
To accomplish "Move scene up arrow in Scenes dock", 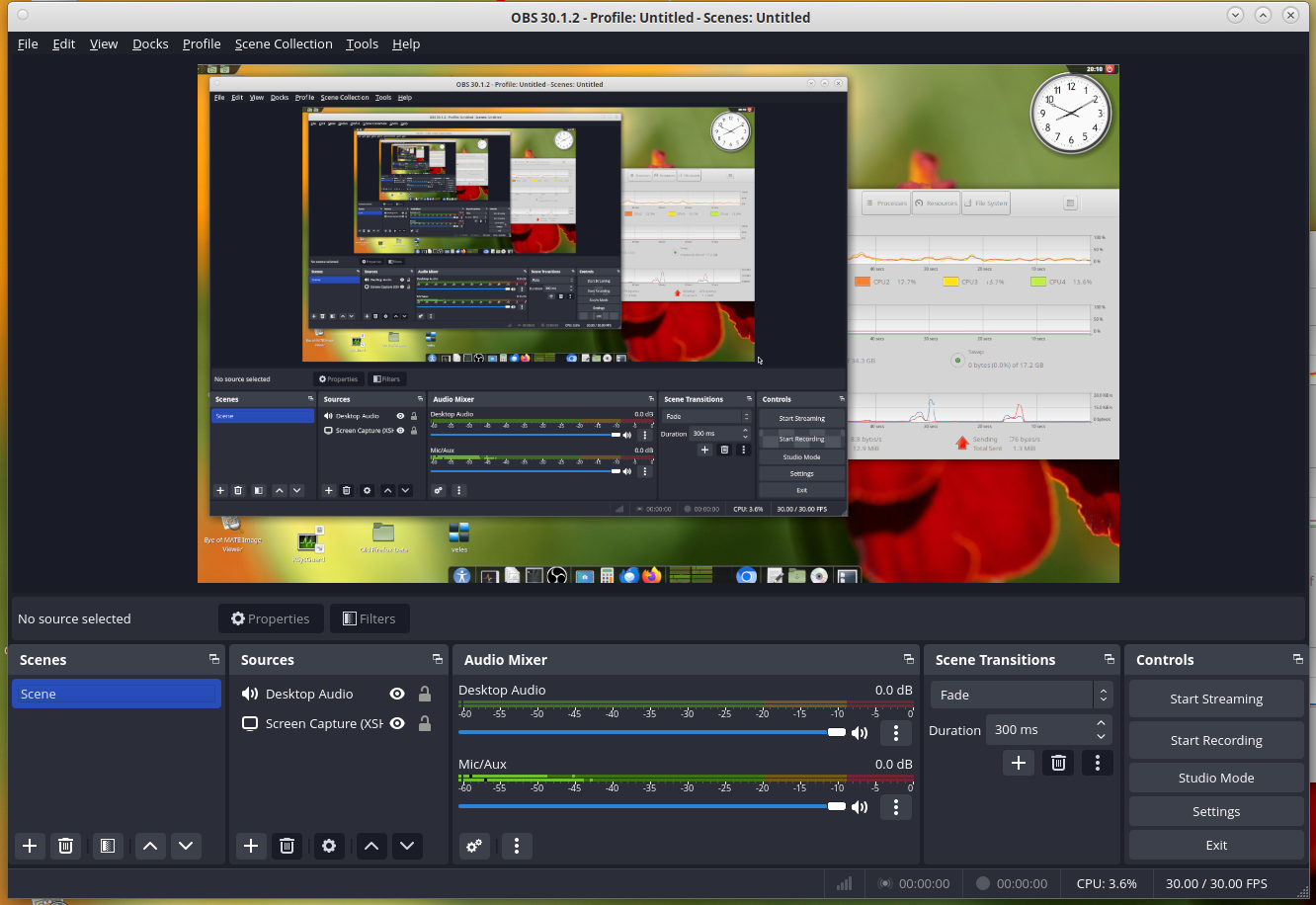I will point(150,846).
